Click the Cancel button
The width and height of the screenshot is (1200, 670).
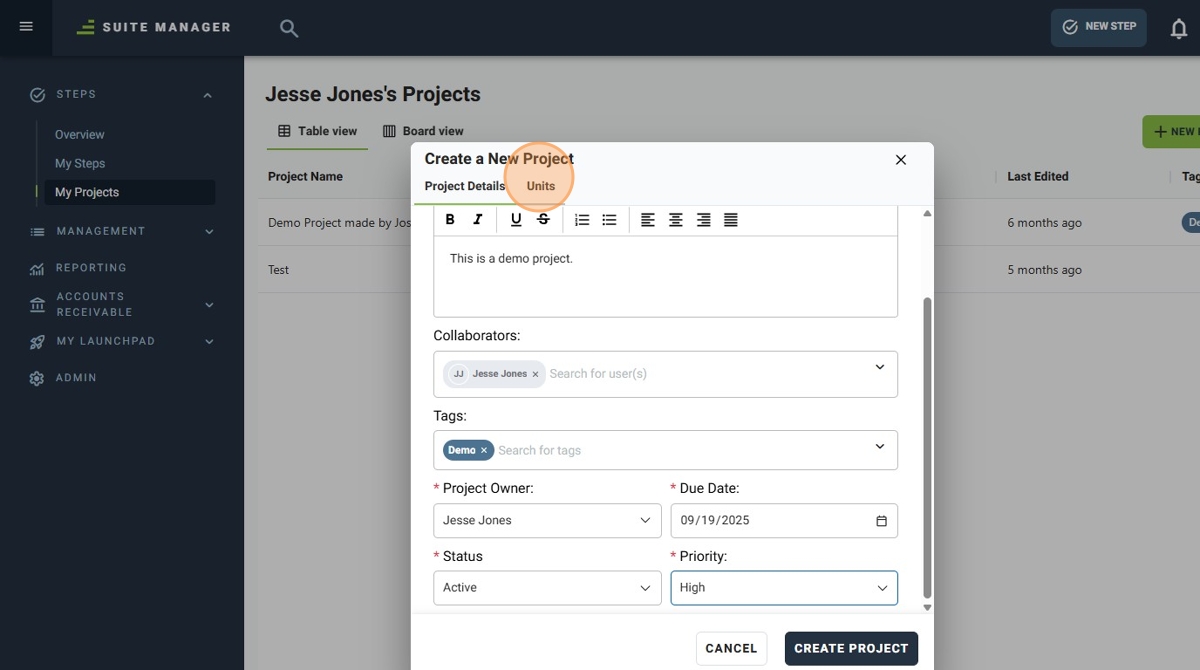pyautogui.click(x=731, y=648)
